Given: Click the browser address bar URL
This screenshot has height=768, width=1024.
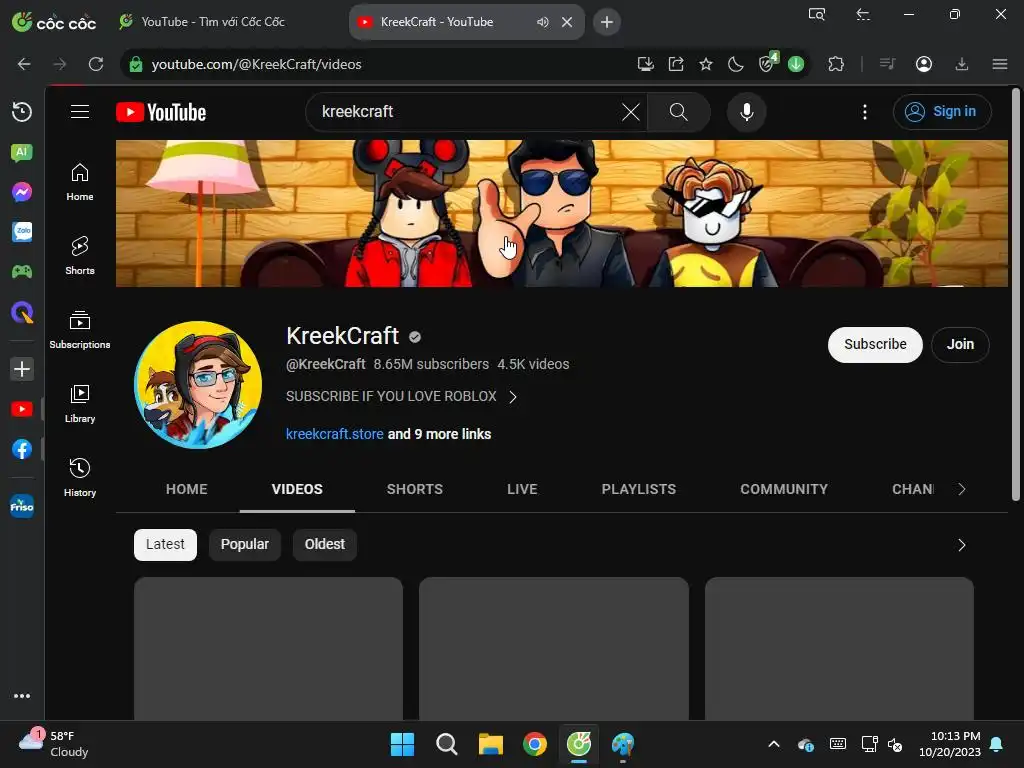Looking at the screenshot, I should 256,64.
